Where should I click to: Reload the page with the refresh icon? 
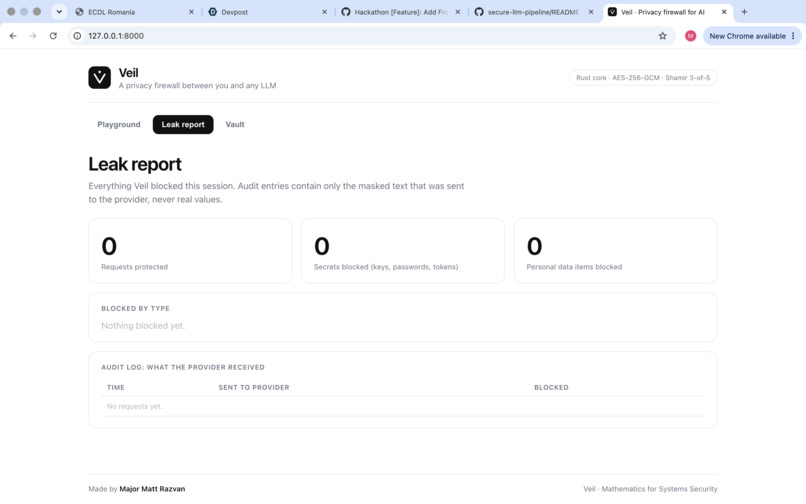tap(53, 36)
